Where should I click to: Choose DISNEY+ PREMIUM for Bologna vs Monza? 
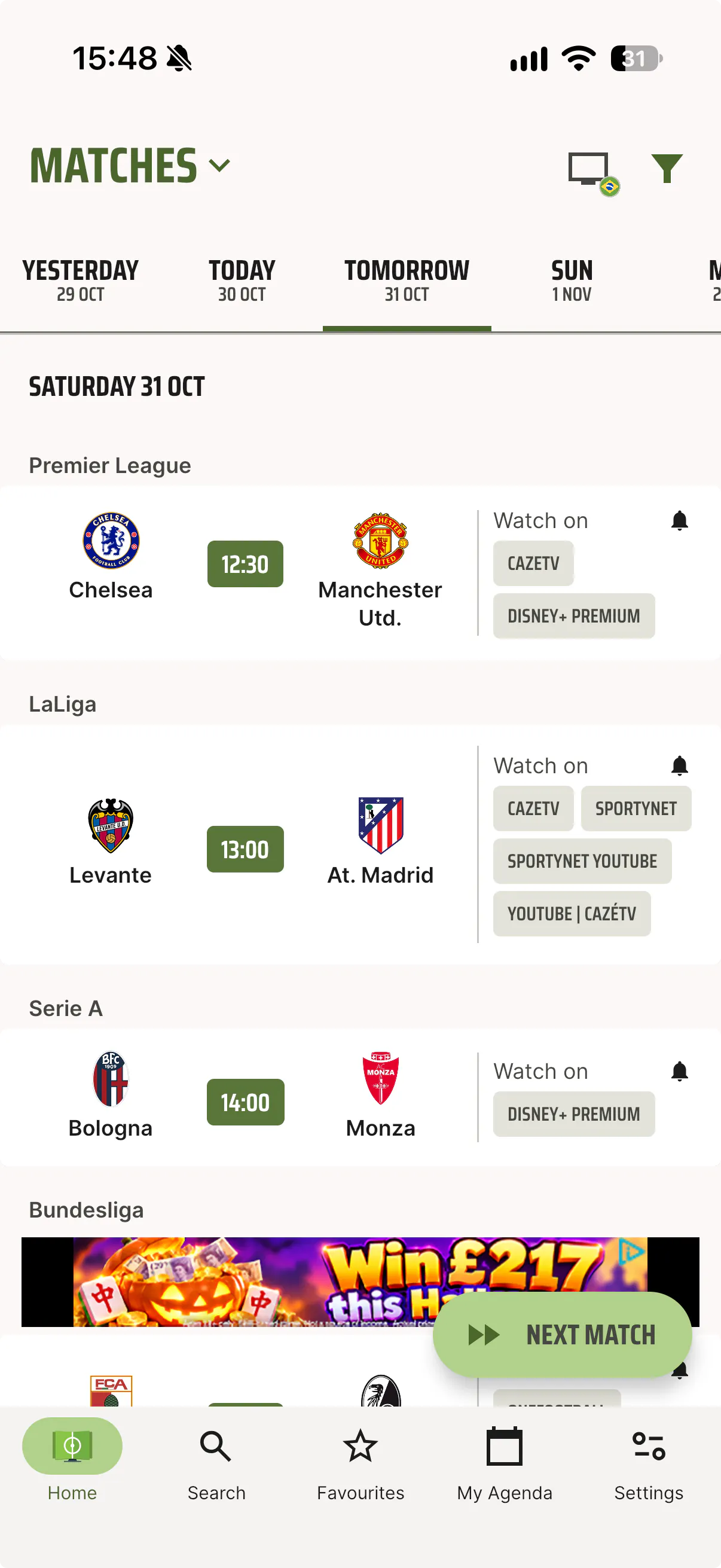click(x=574, y=1114)
